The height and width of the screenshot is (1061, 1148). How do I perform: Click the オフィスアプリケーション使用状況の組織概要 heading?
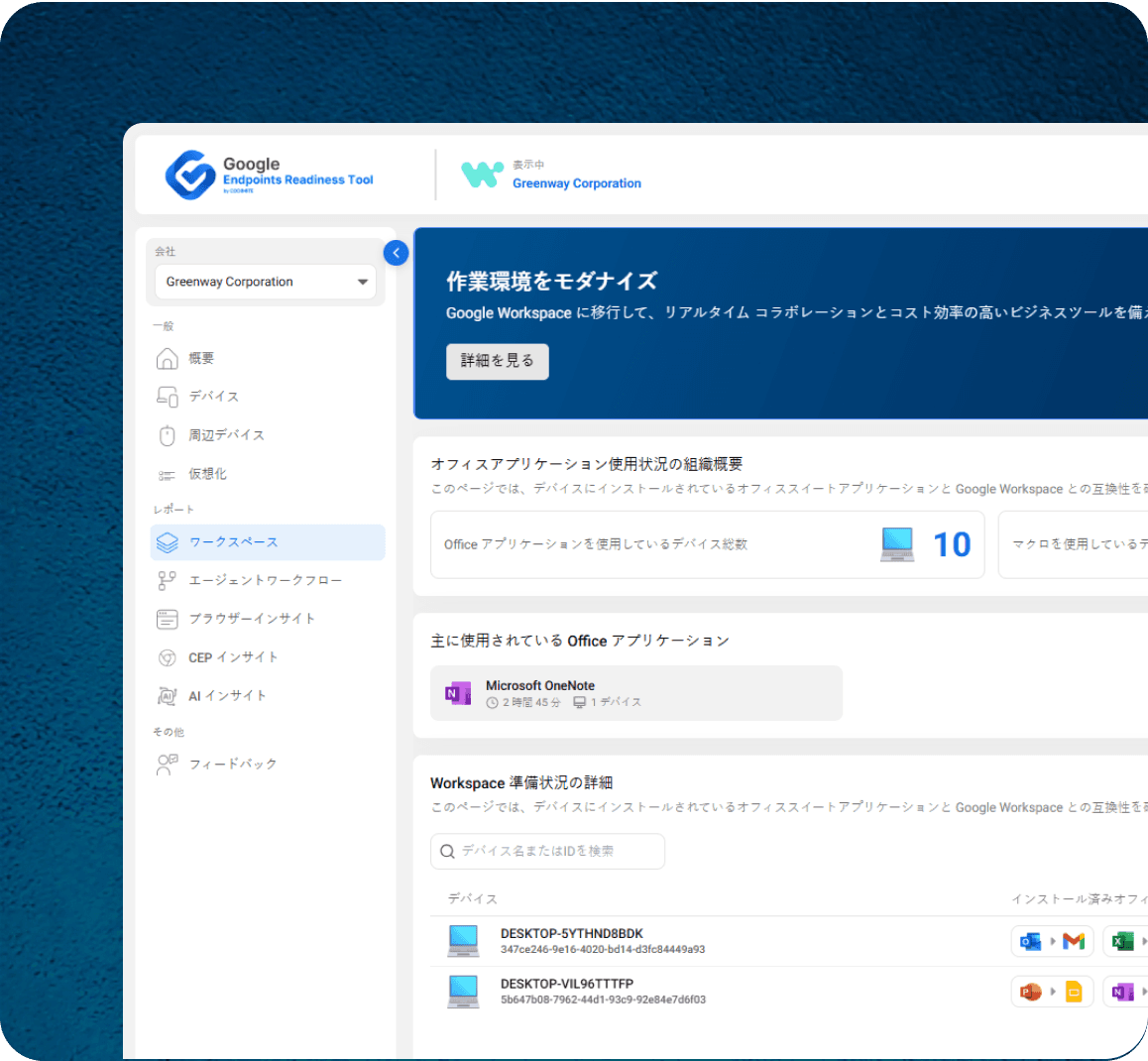coord(587,464)
